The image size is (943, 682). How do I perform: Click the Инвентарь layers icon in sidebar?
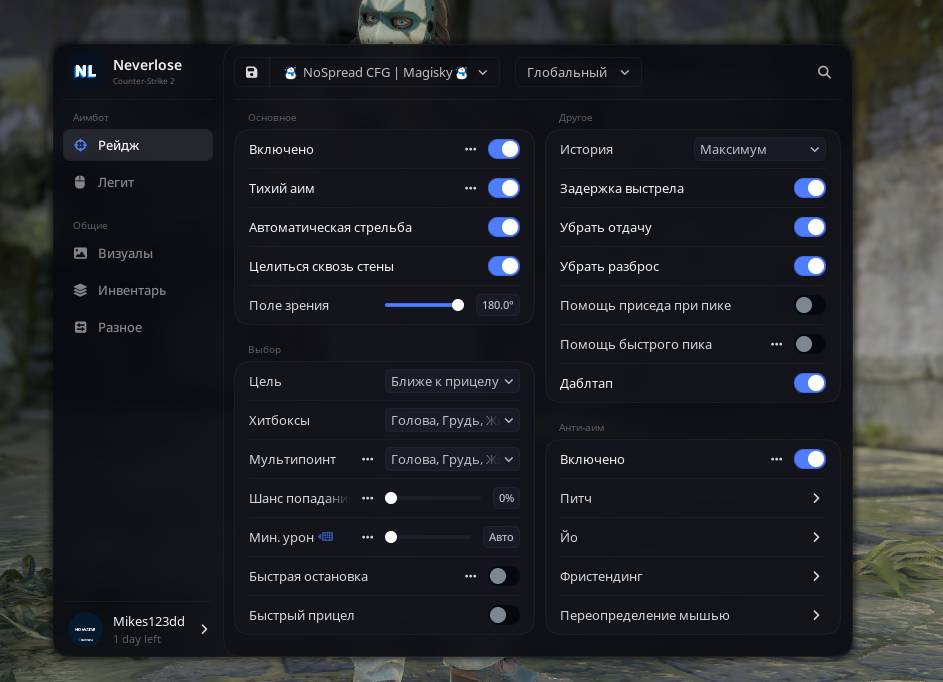click(x=81, y=291)
